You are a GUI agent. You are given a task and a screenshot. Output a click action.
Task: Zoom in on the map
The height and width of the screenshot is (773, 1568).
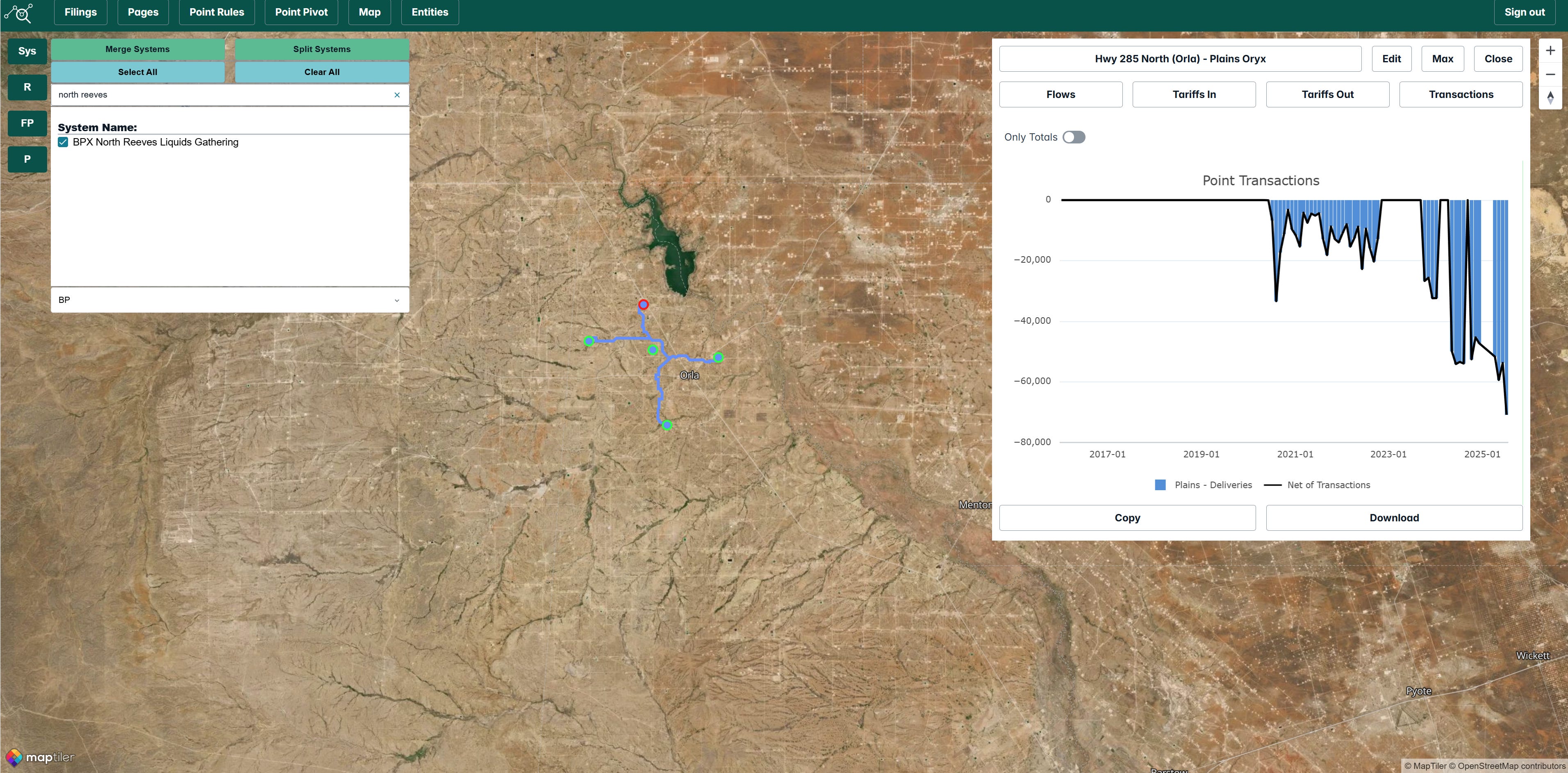click(x=1550, y=50)
